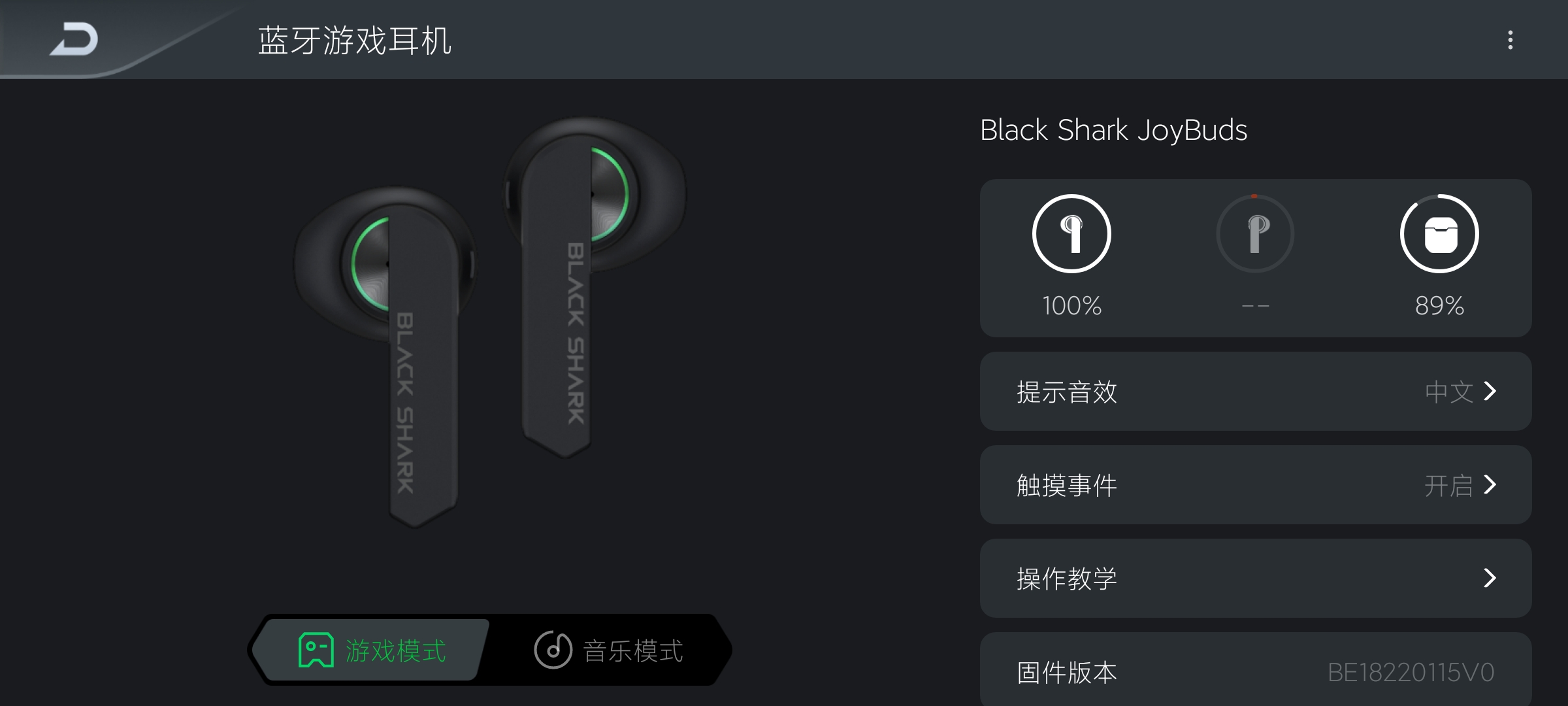Tap the game controller icon
This screenshot has height=706, width=1568.
[316, 650]
